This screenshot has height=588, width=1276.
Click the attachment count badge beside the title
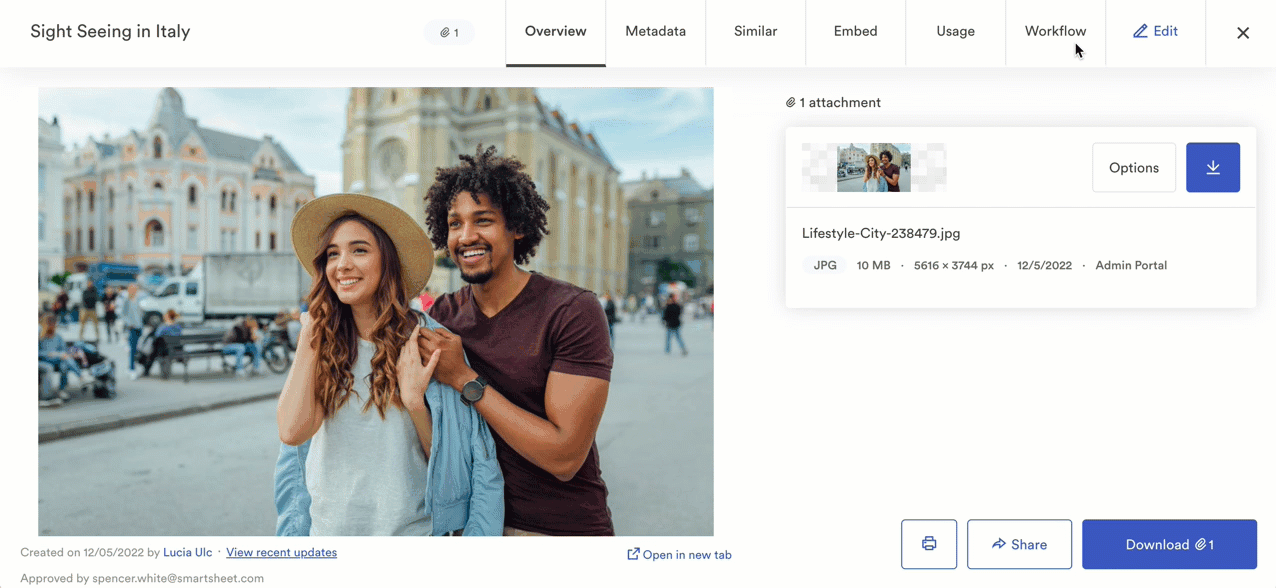tap(450, 32)
